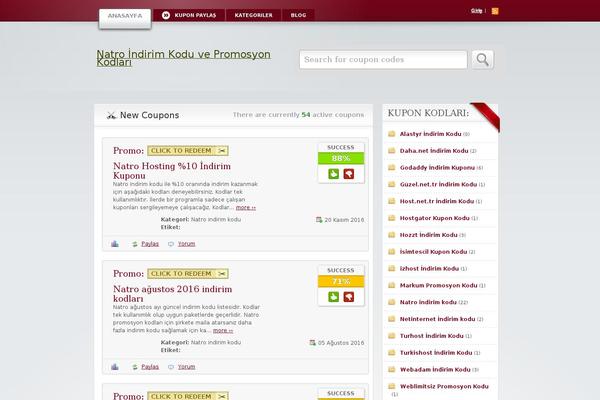
Task: Open the RSS feed icon
Action: [x=495, y=11]
